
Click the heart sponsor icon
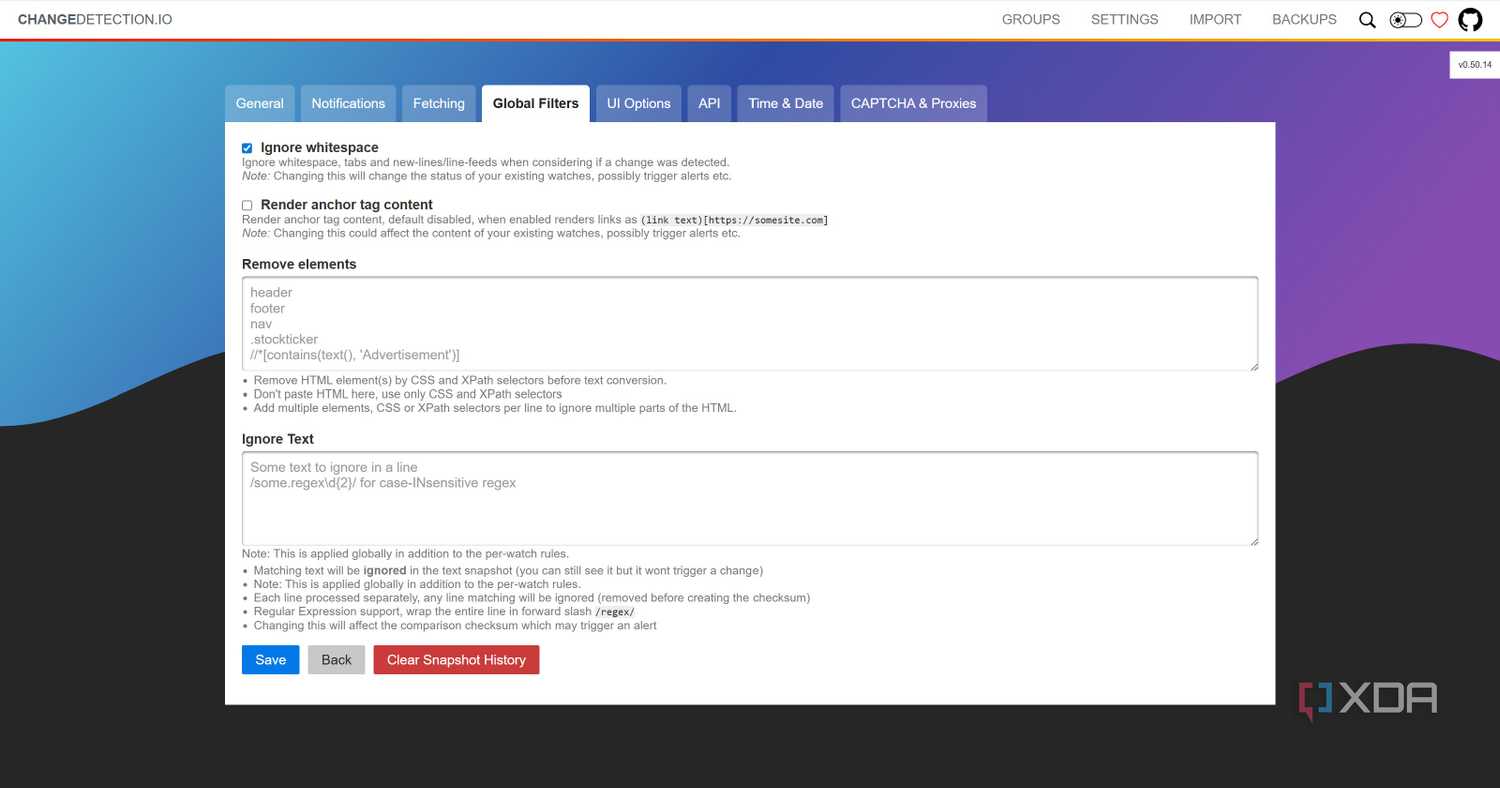click(x=1439, y=19)
